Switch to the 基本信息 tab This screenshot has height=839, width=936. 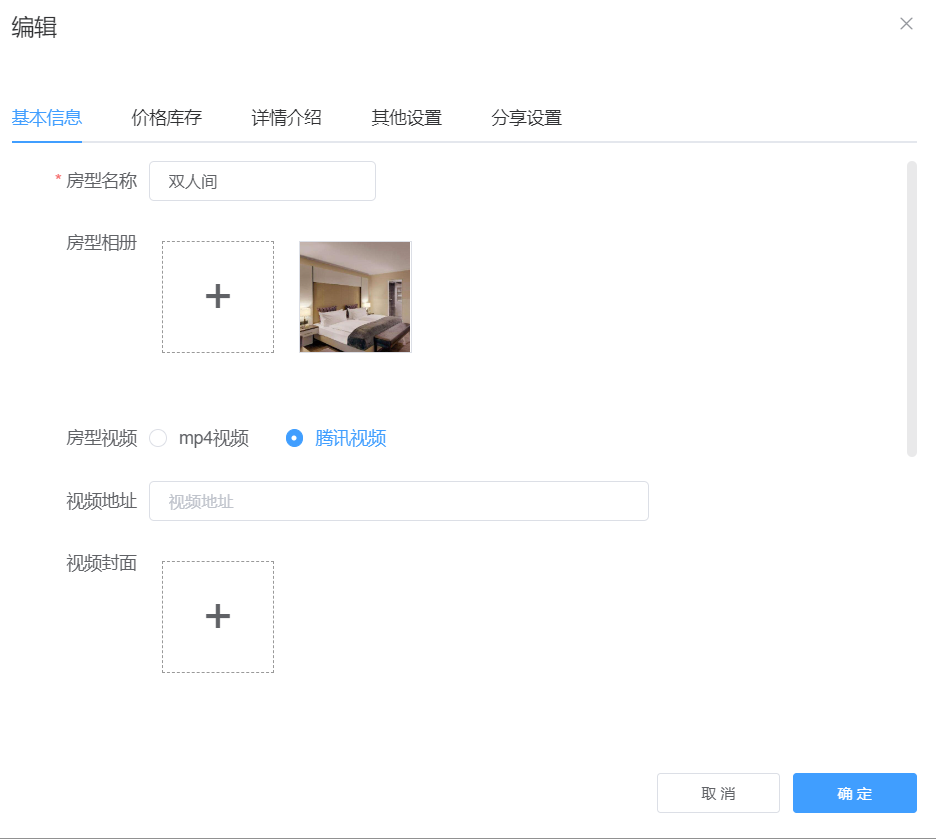coord(47,118)
